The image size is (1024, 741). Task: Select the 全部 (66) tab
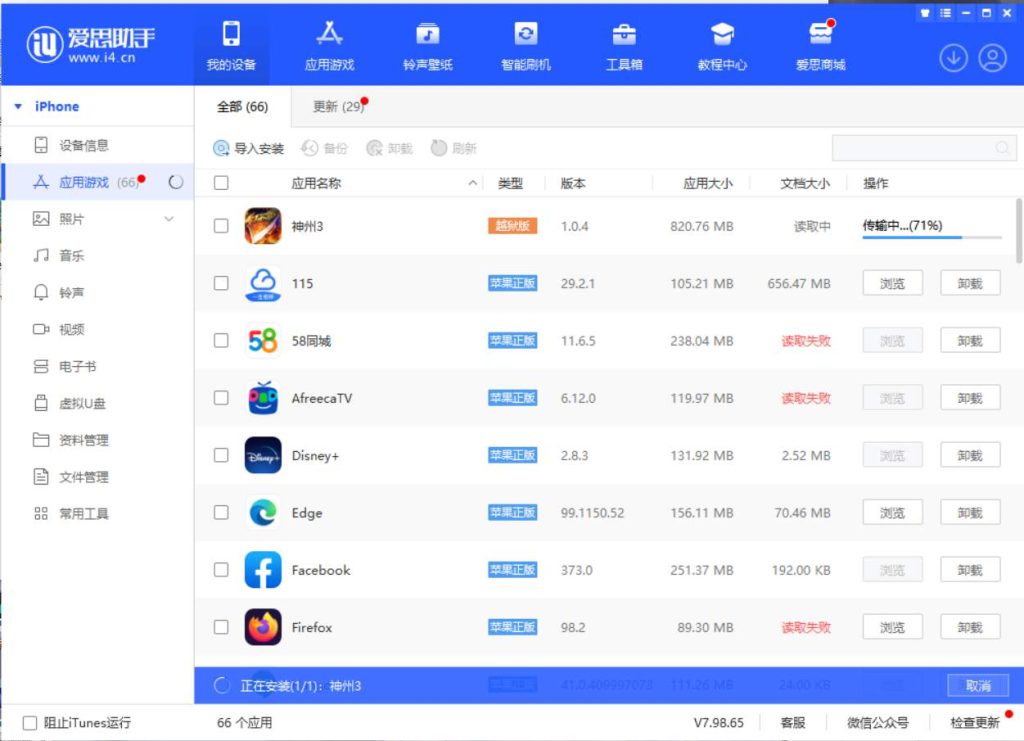click(242, 107)
